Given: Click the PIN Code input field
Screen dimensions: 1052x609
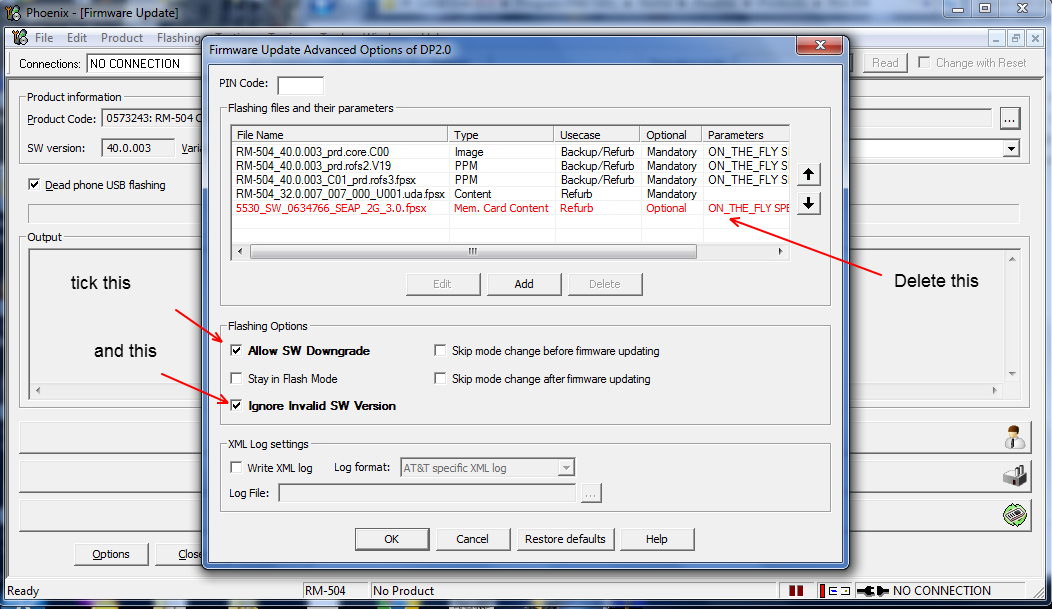Looking at the screenshot, I should tap(301, 85).
